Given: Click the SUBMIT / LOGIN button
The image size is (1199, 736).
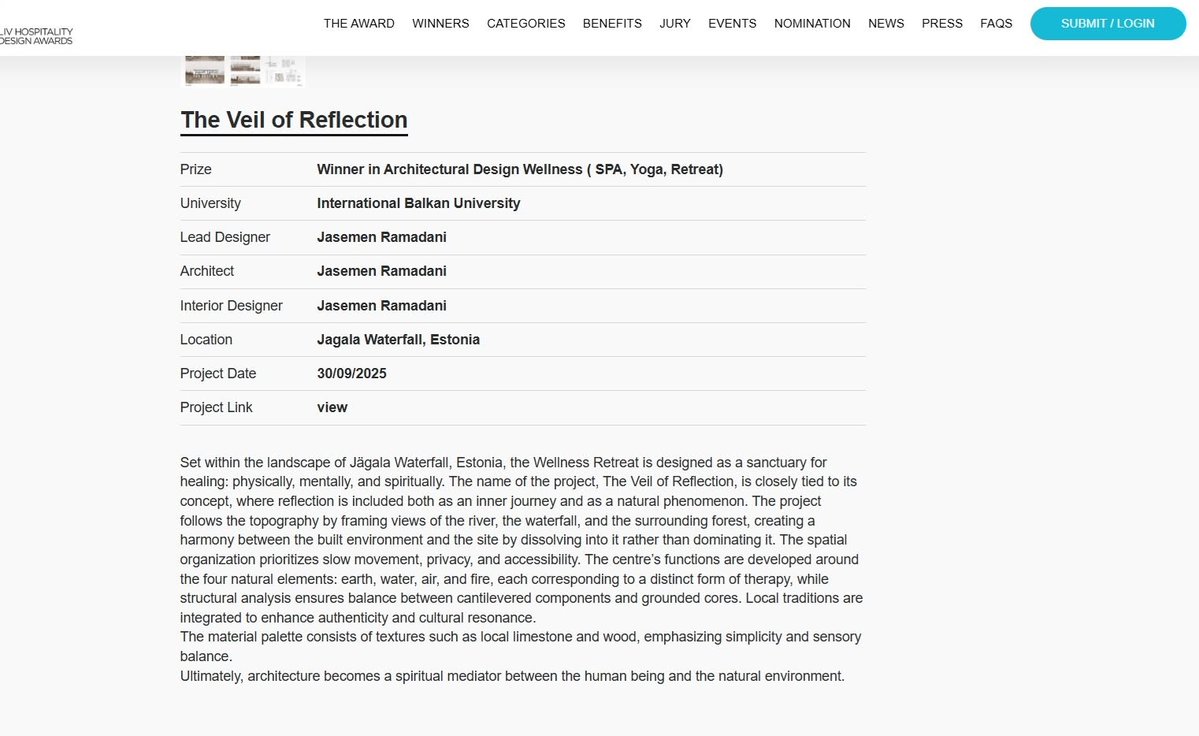Looking at the screenshot, I should pos(1108,24).
